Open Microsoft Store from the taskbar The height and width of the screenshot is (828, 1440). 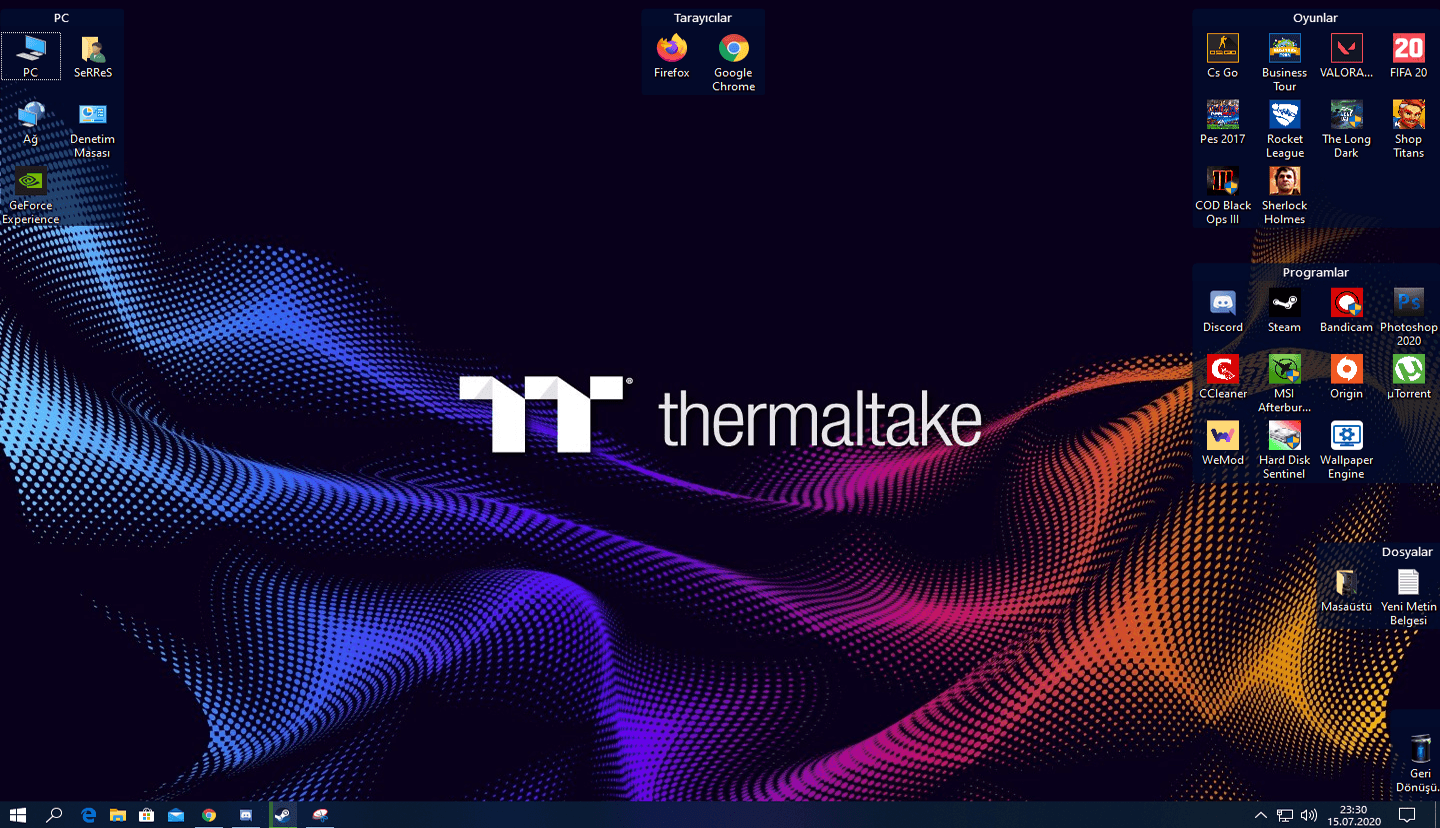click(x=147, y=815)
